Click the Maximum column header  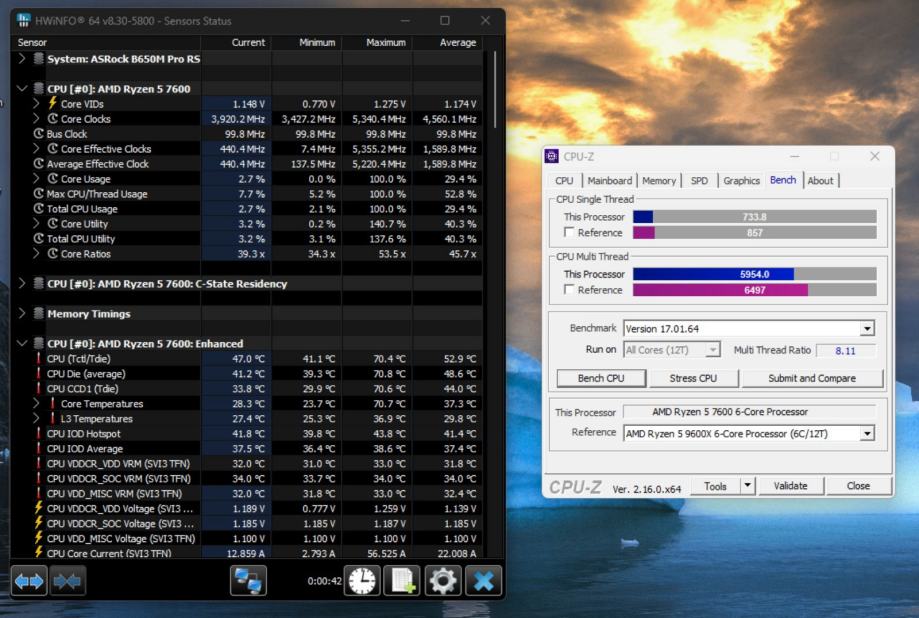click(x=385, y=43)
